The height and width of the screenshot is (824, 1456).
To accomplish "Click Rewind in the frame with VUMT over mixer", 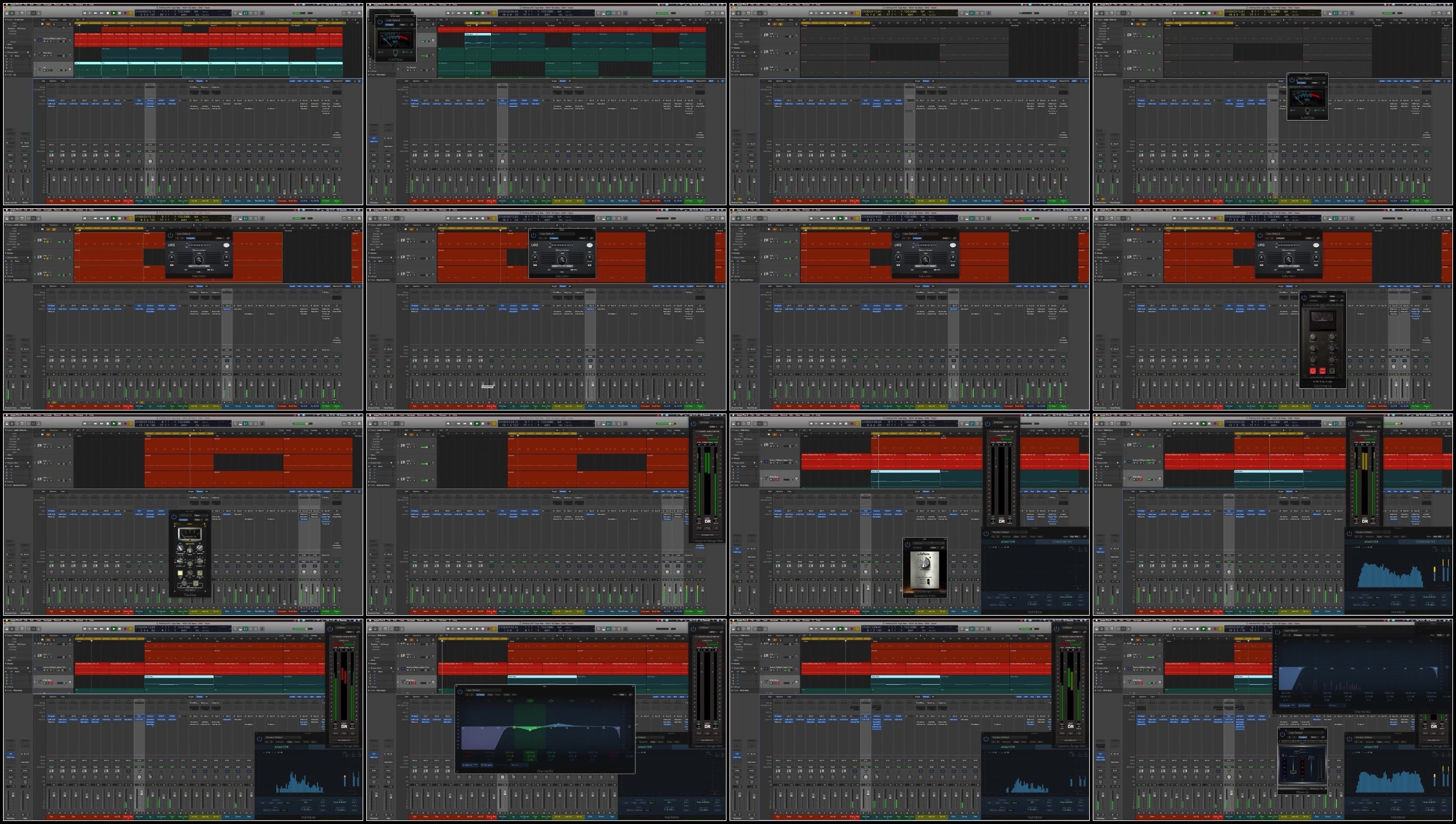I will click(1185, 13).
